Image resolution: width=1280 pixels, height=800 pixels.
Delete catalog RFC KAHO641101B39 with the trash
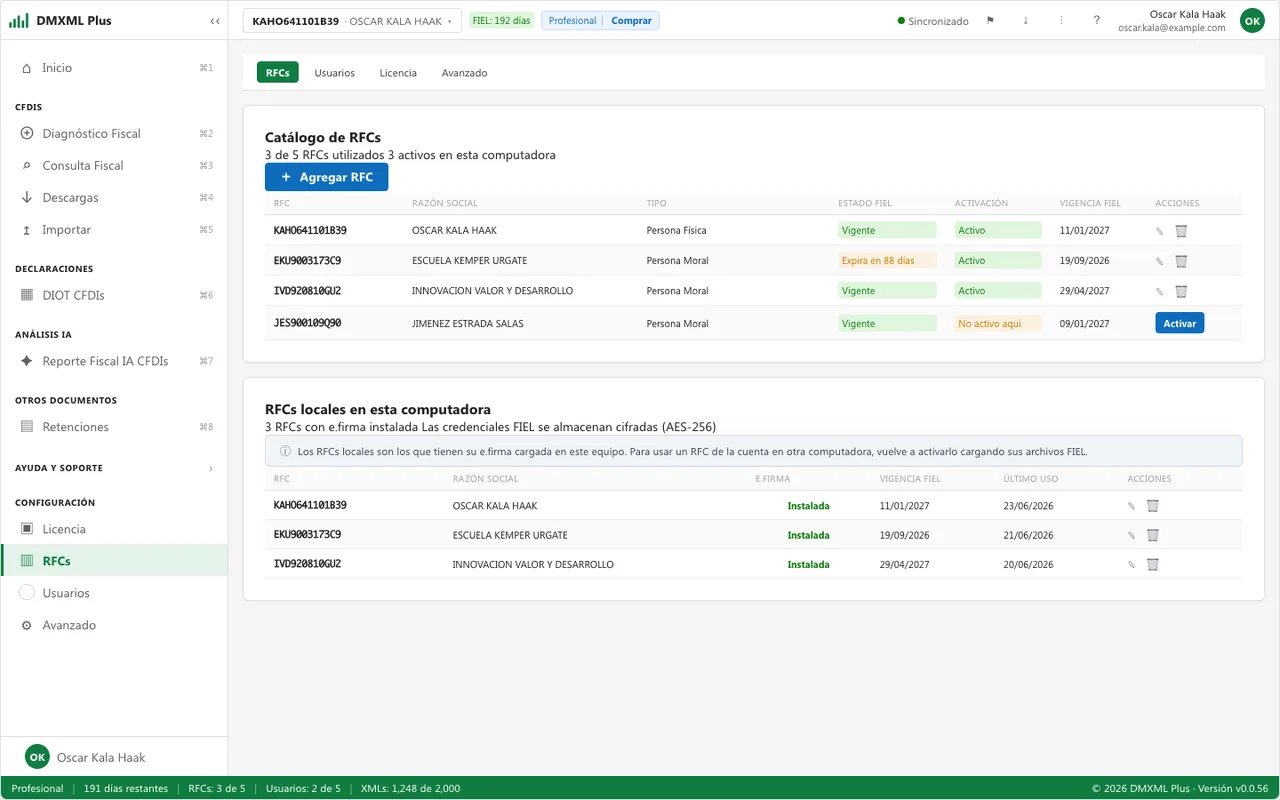point(1181,231)
